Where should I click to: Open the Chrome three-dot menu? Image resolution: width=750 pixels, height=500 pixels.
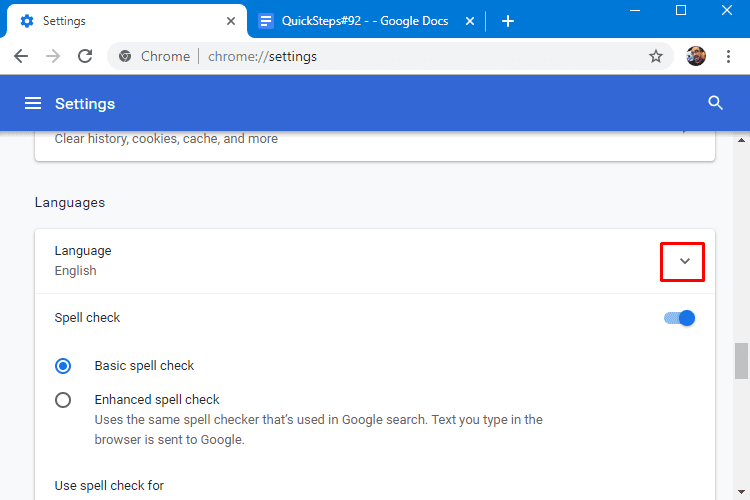pyautogui.click(x=728, y=57)
